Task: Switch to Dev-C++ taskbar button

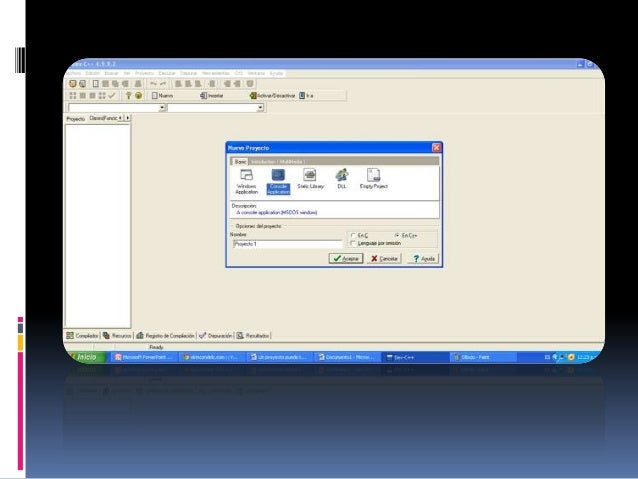Action: point(415,357)
